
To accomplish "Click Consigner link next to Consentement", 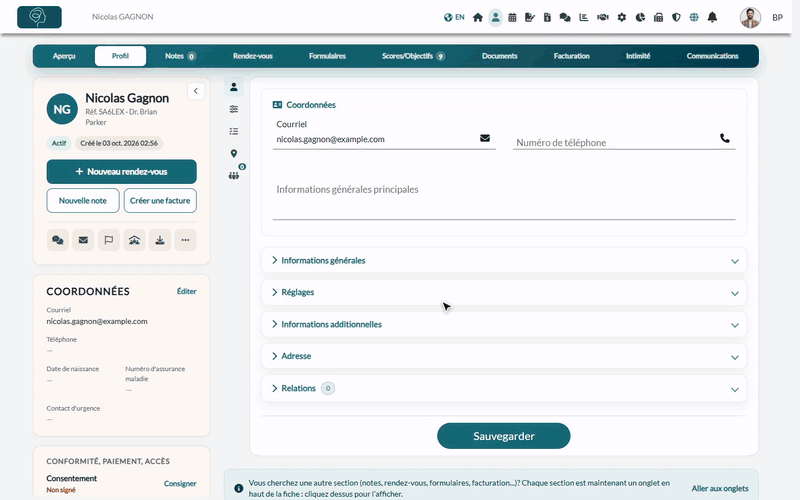I will (180, 483).
